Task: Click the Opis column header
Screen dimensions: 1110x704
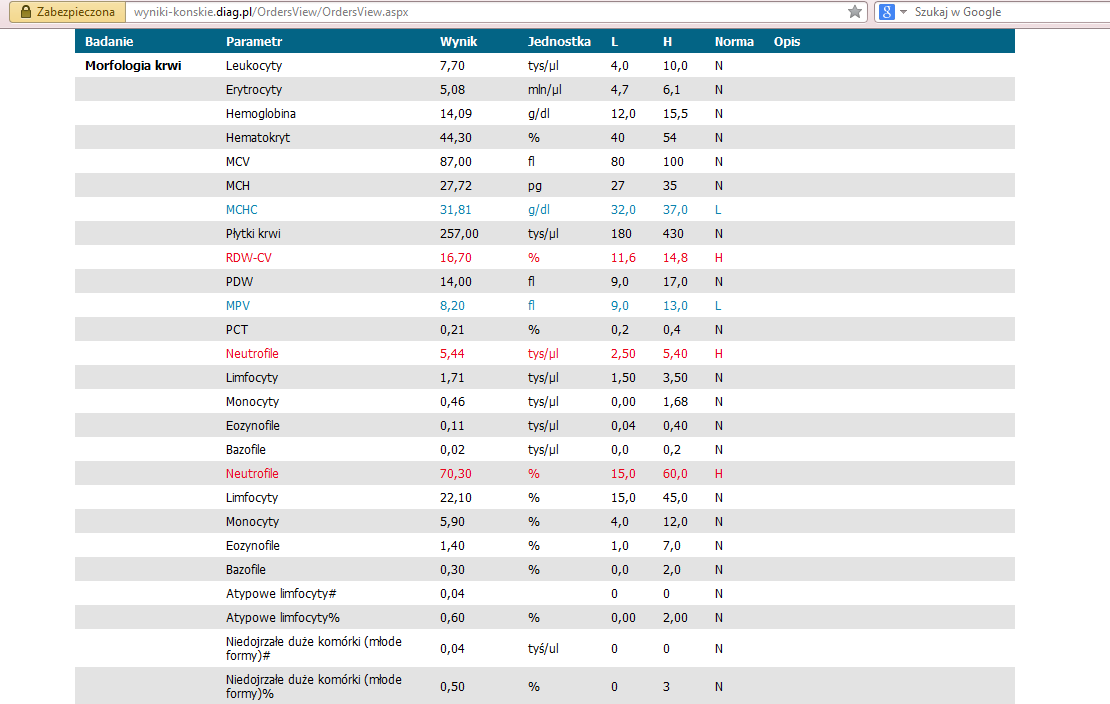Action: coord(787,42)
